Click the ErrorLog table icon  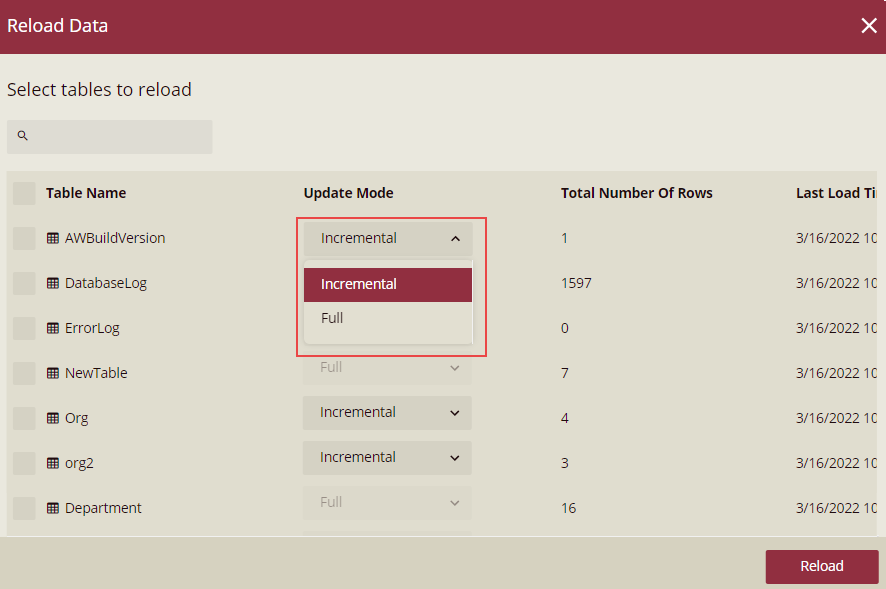point(51,328)
